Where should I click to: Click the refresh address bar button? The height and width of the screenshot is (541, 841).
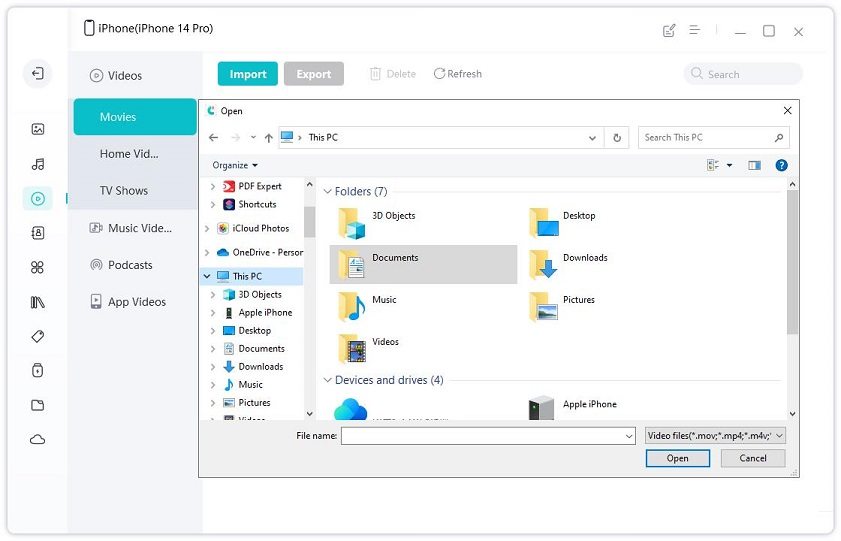617,138
